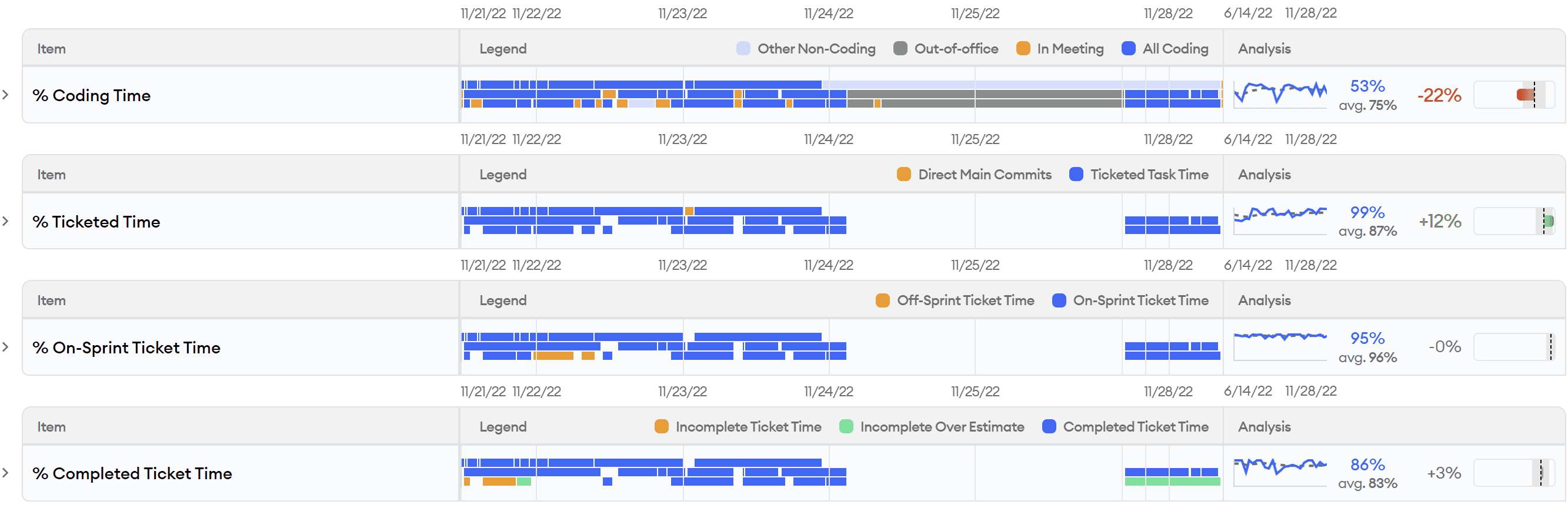Image resolution: width=1568 pixels, height=518 pixels.
Task: Select the % On-Sprint Ticket Time item label
Action: [x=126, y=347]
